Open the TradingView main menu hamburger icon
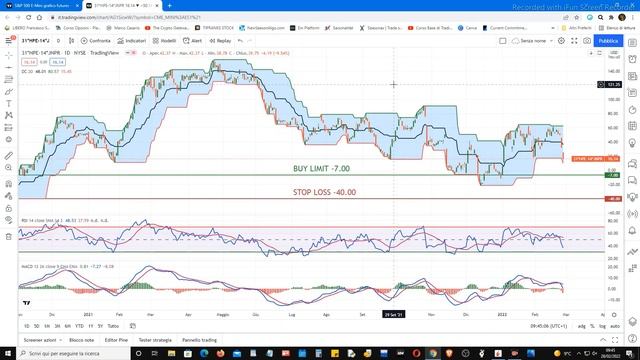Image resolution: width=640 pixels, height=360 pixels. (9, 40)
